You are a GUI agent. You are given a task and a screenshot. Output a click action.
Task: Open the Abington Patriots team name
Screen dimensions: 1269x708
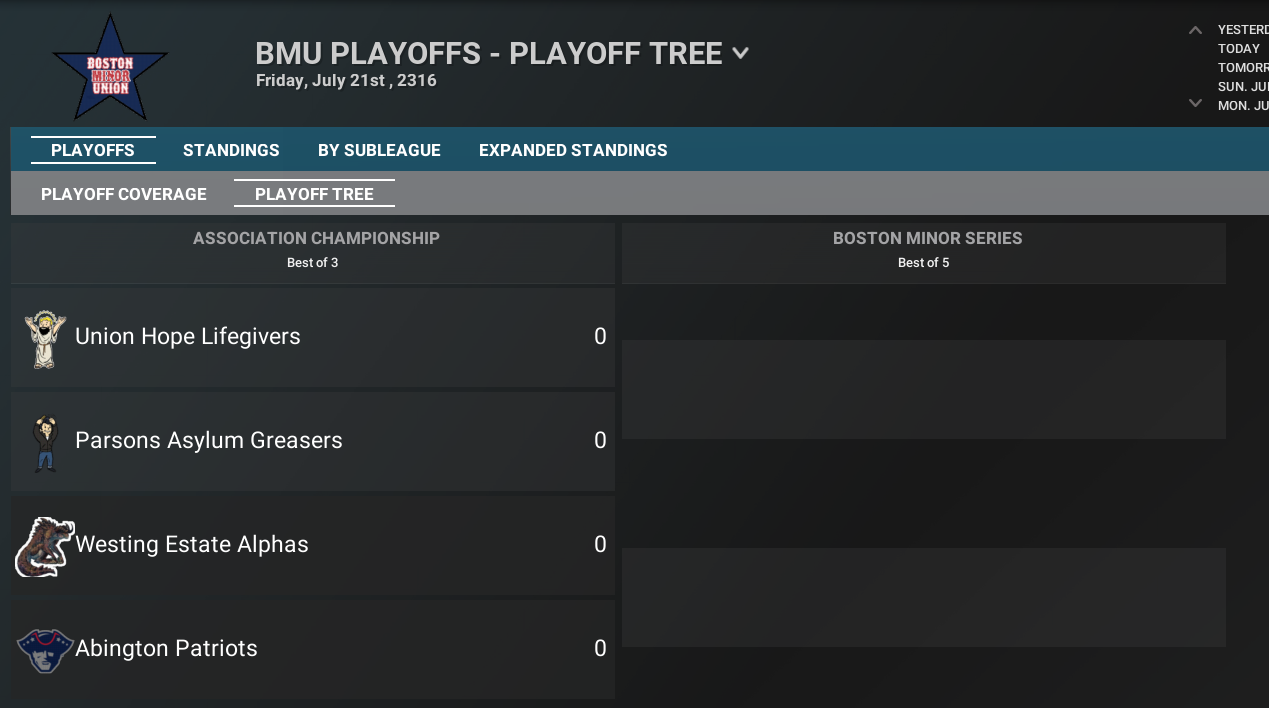pos(167,649)
